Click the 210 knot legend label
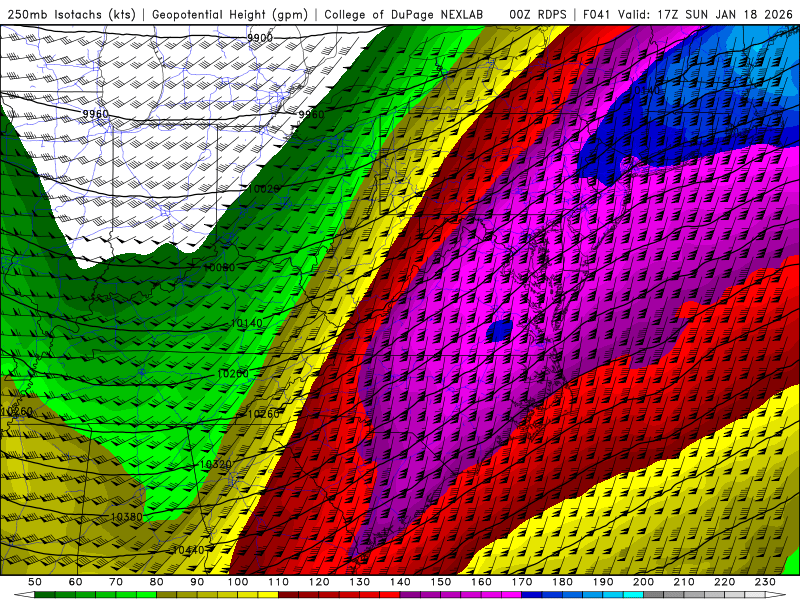This screenshot has height=600, width=800. click(684, 582)
